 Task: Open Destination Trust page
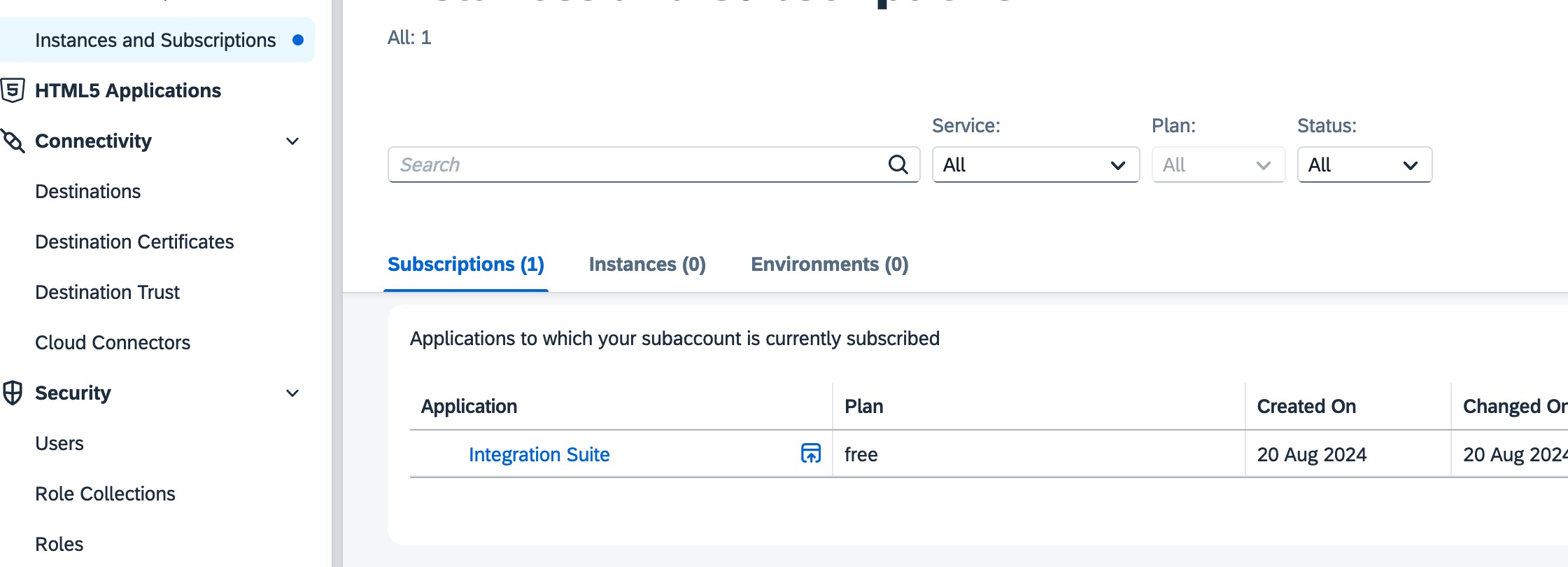coord(107,292)
